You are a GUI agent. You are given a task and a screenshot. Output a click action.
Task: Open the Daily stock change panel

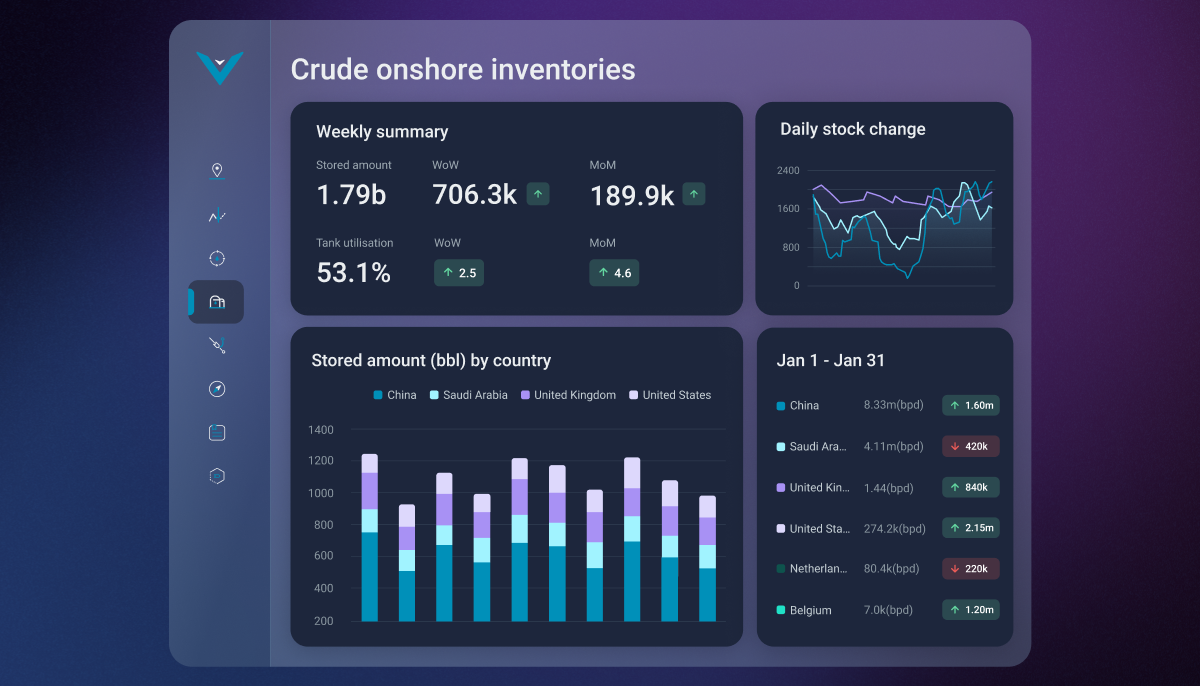coord(853,128)
